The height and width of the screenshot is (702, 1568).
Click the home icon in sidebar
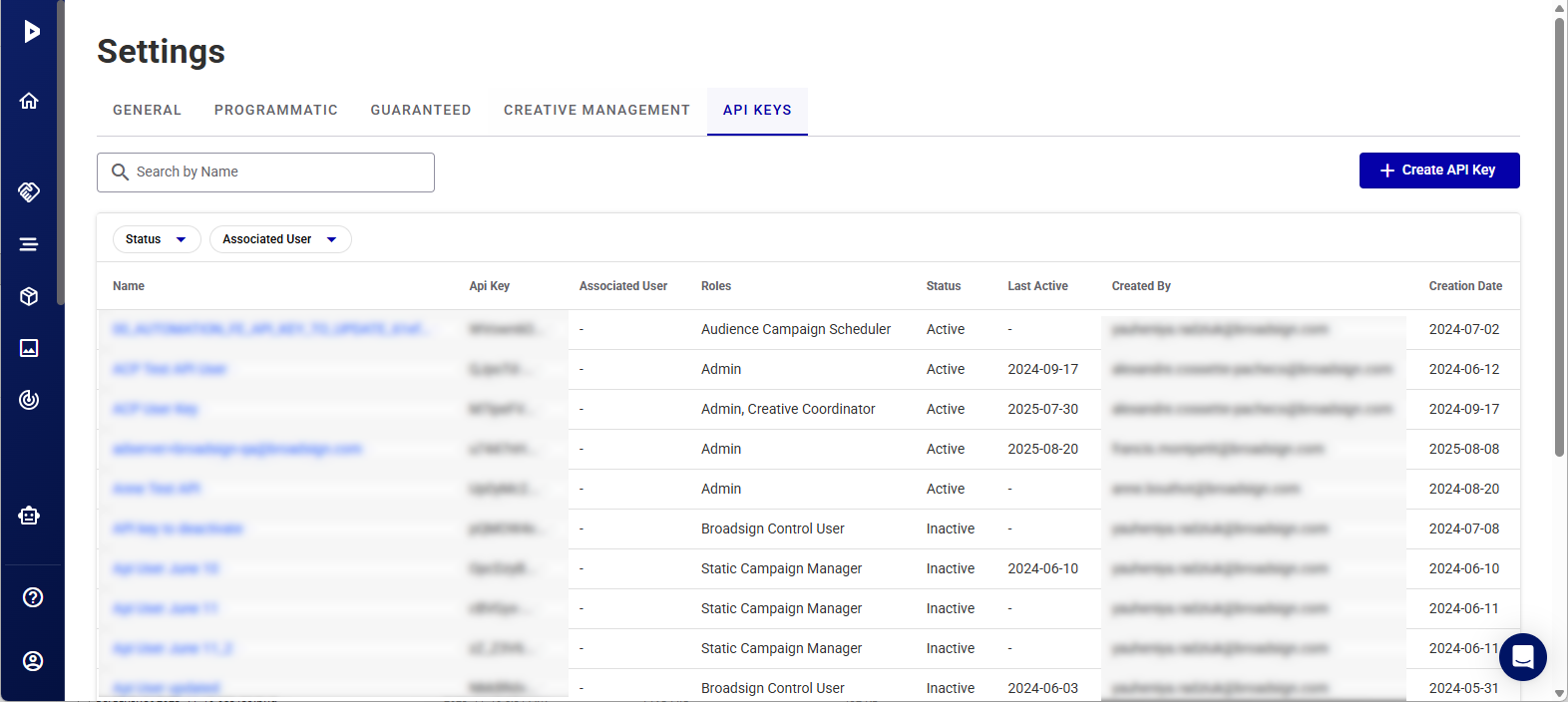tap(29, 101)
